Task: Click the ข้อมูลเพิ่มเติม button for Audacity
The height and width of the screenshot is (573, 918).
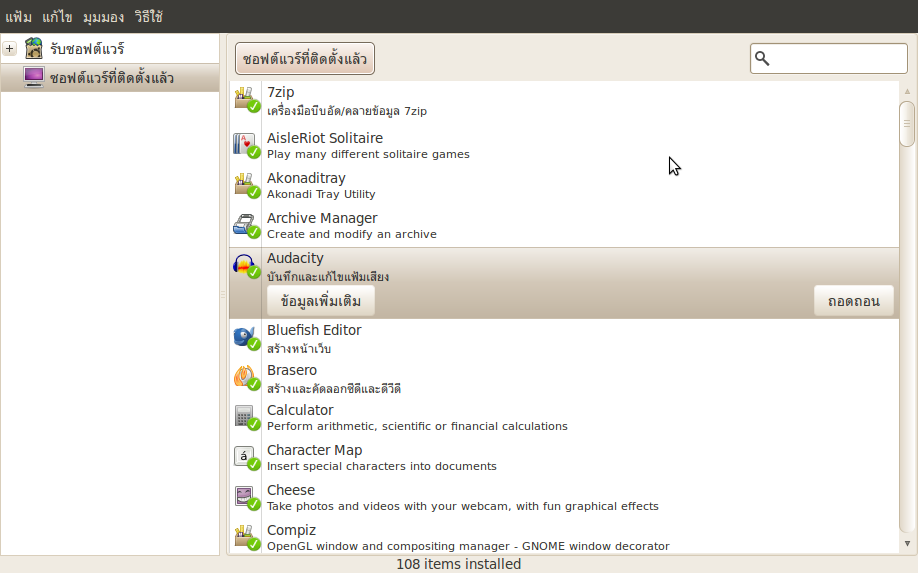Action: coord(321,301)
